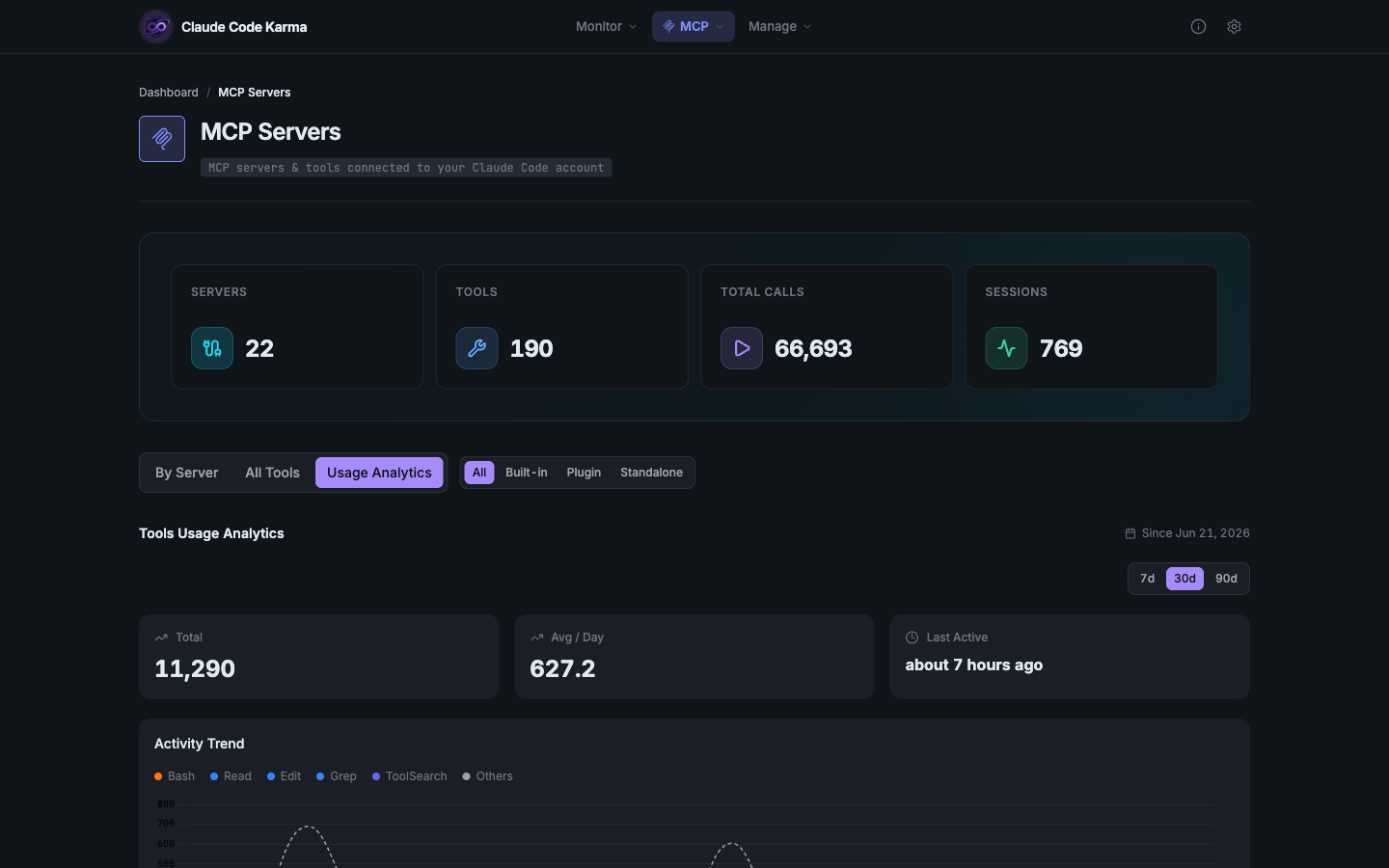Open the info icon in header
The height and width of the screenshot is (868, 1389).
pos(1198,27)
